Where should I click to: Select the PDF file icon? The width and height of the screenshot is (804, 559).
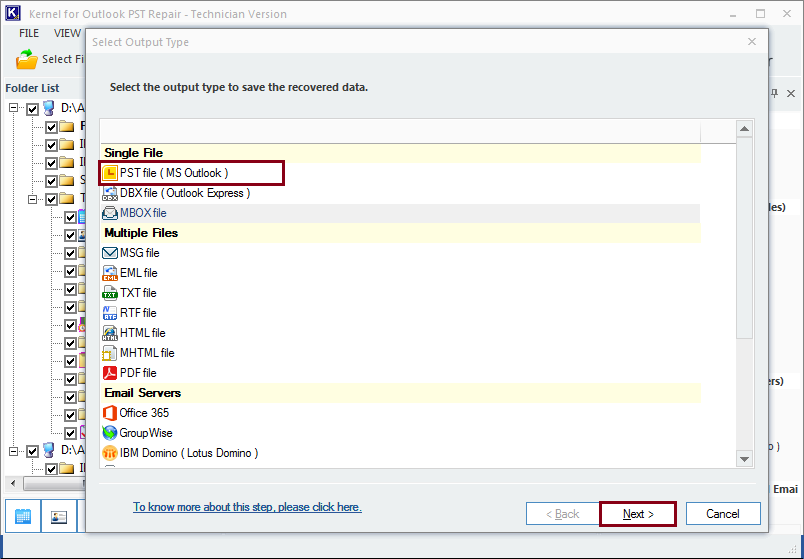tap(110, 373)
